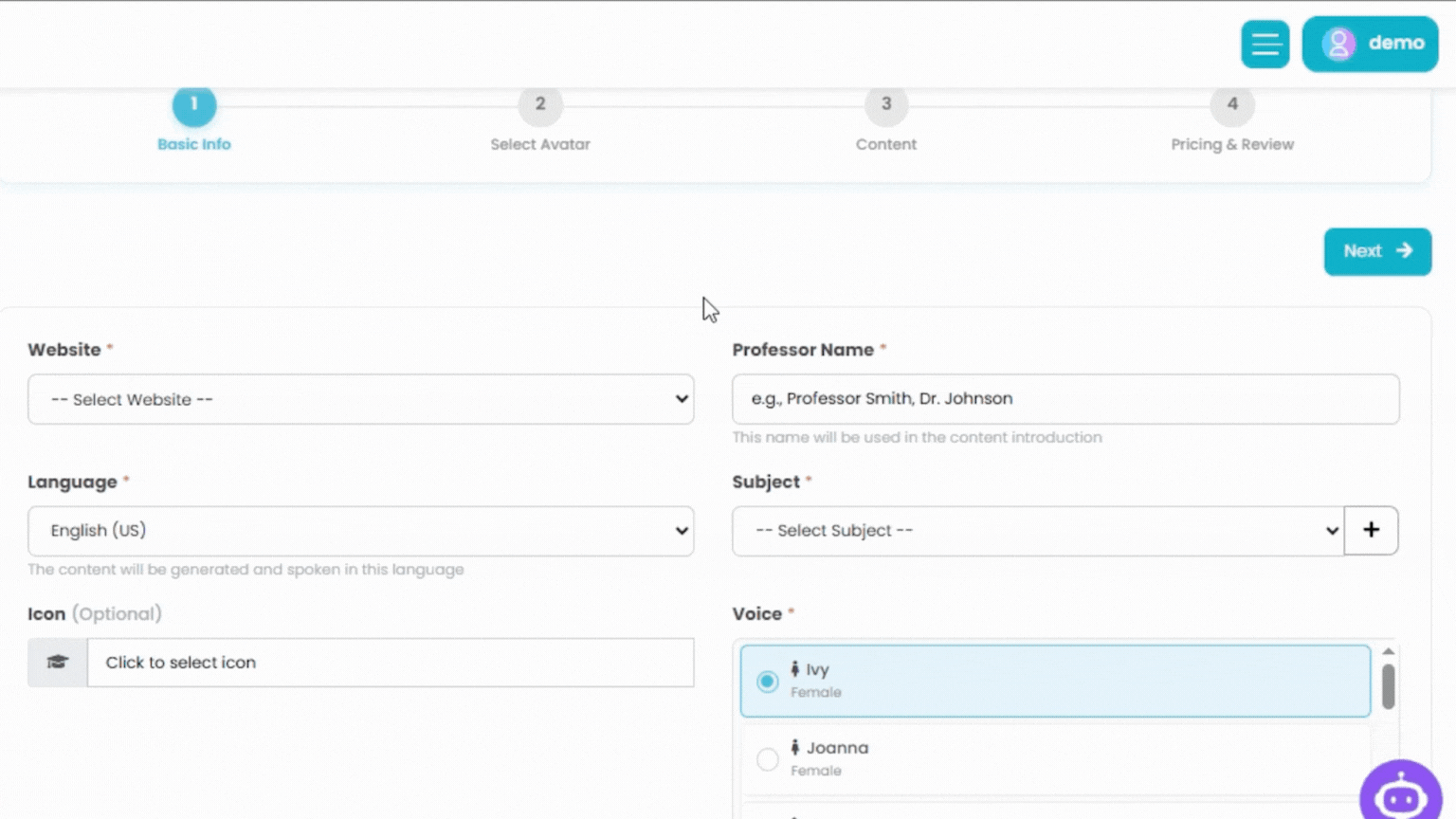Click the plus icon to add subject
Viewport: 1456px width, 819px height.
[x=1371, y=530]
